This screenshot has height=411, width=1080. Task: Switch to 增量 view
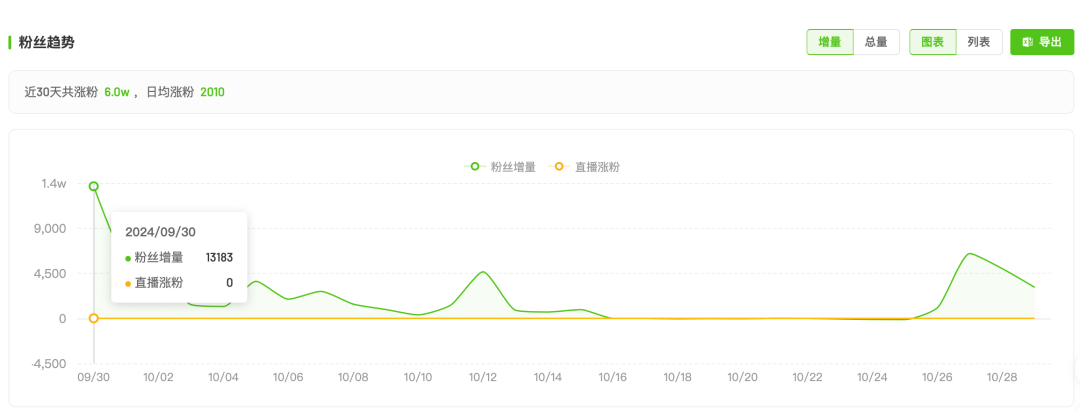click(x=829, y=42)
